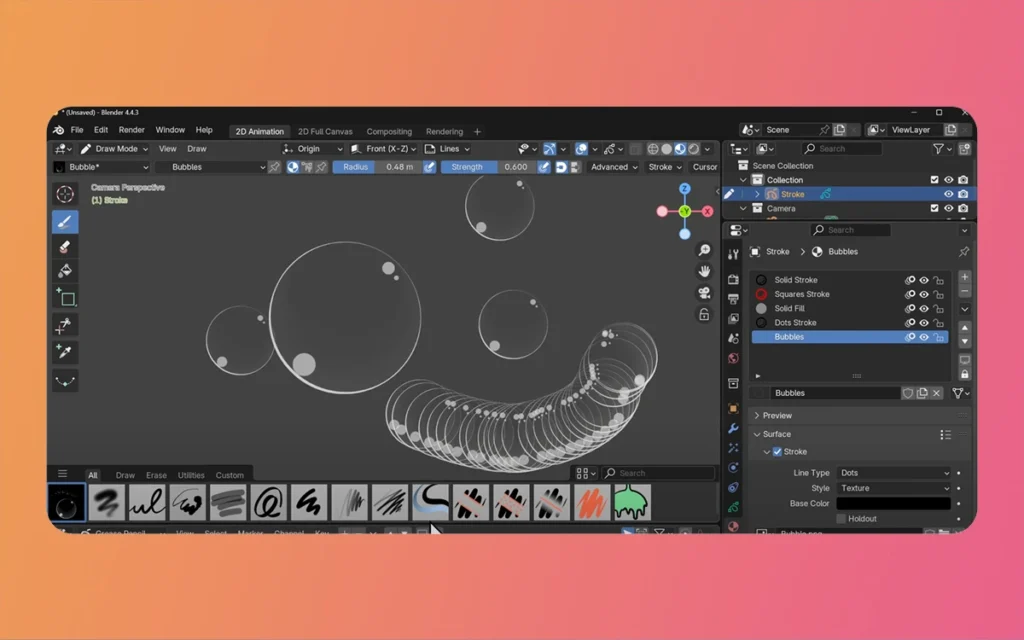
Task: Open the Render properties tab icon
Action: pyautogui.click(x=733, y=279)
